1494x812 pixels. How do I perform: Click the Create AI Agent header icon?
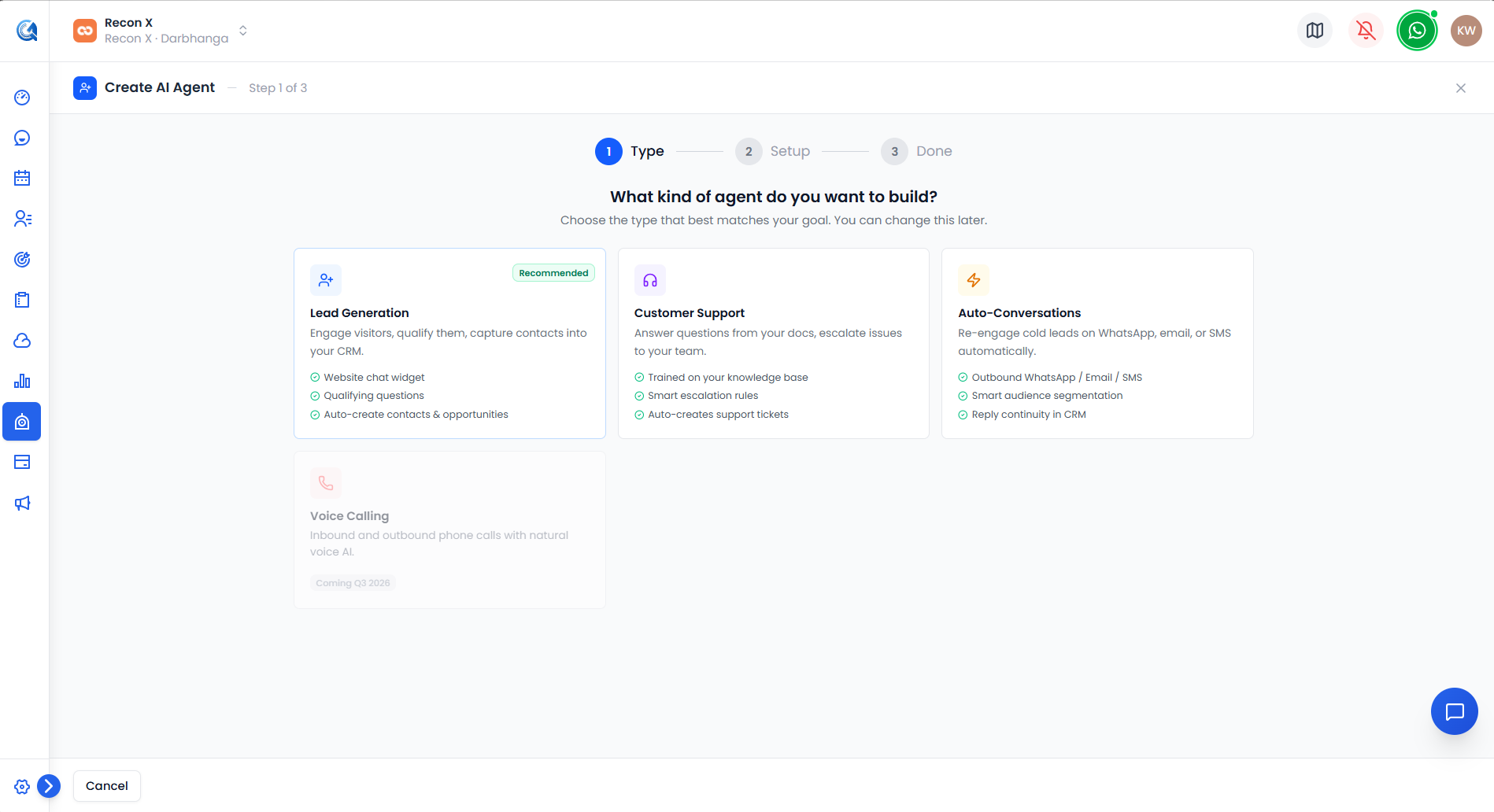(85, 88)
